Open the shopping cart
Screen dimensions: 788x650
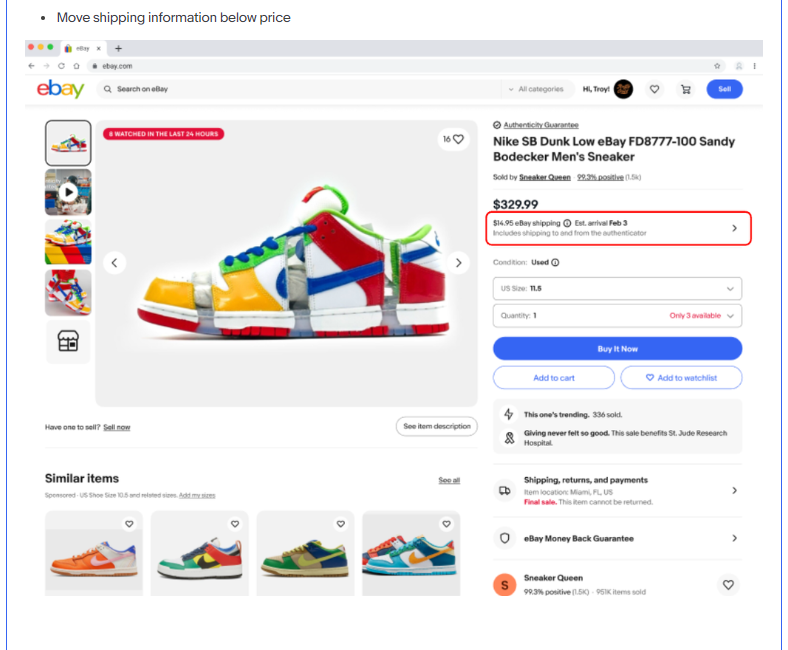(x=685, y=89)
